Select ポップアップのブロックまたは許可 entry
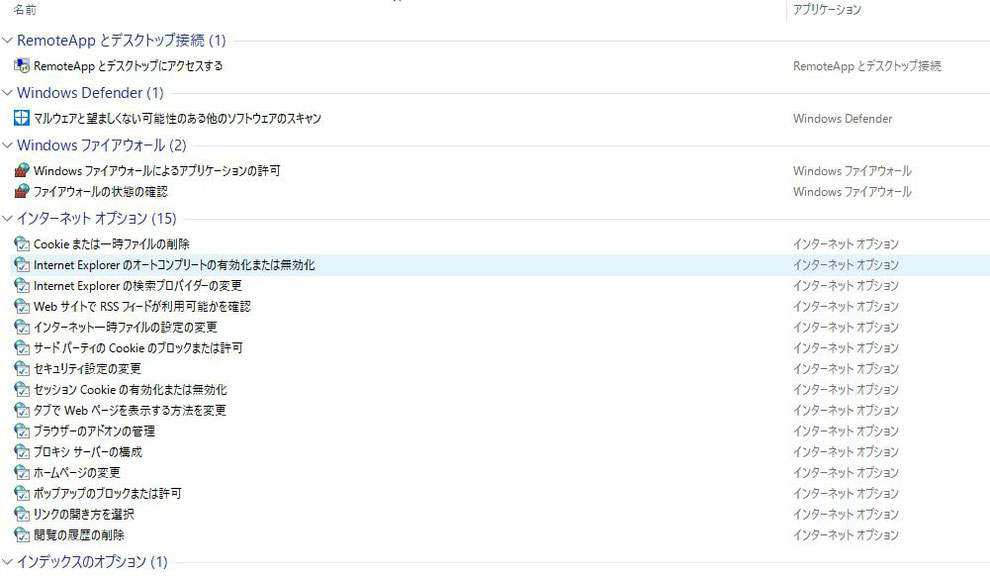This screenshot has height=576, width=990. (x=107, y=493)
